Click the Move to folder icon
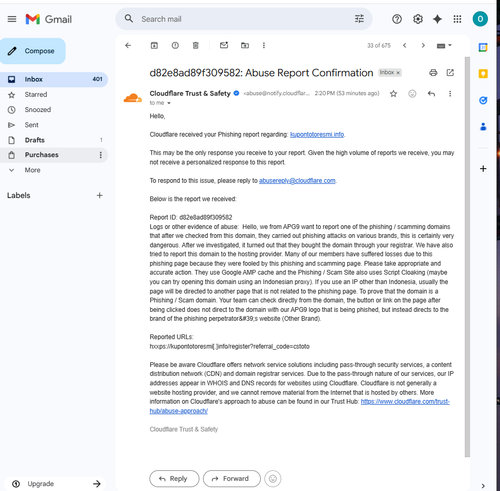The image size is (500, 491). (245, 45)
